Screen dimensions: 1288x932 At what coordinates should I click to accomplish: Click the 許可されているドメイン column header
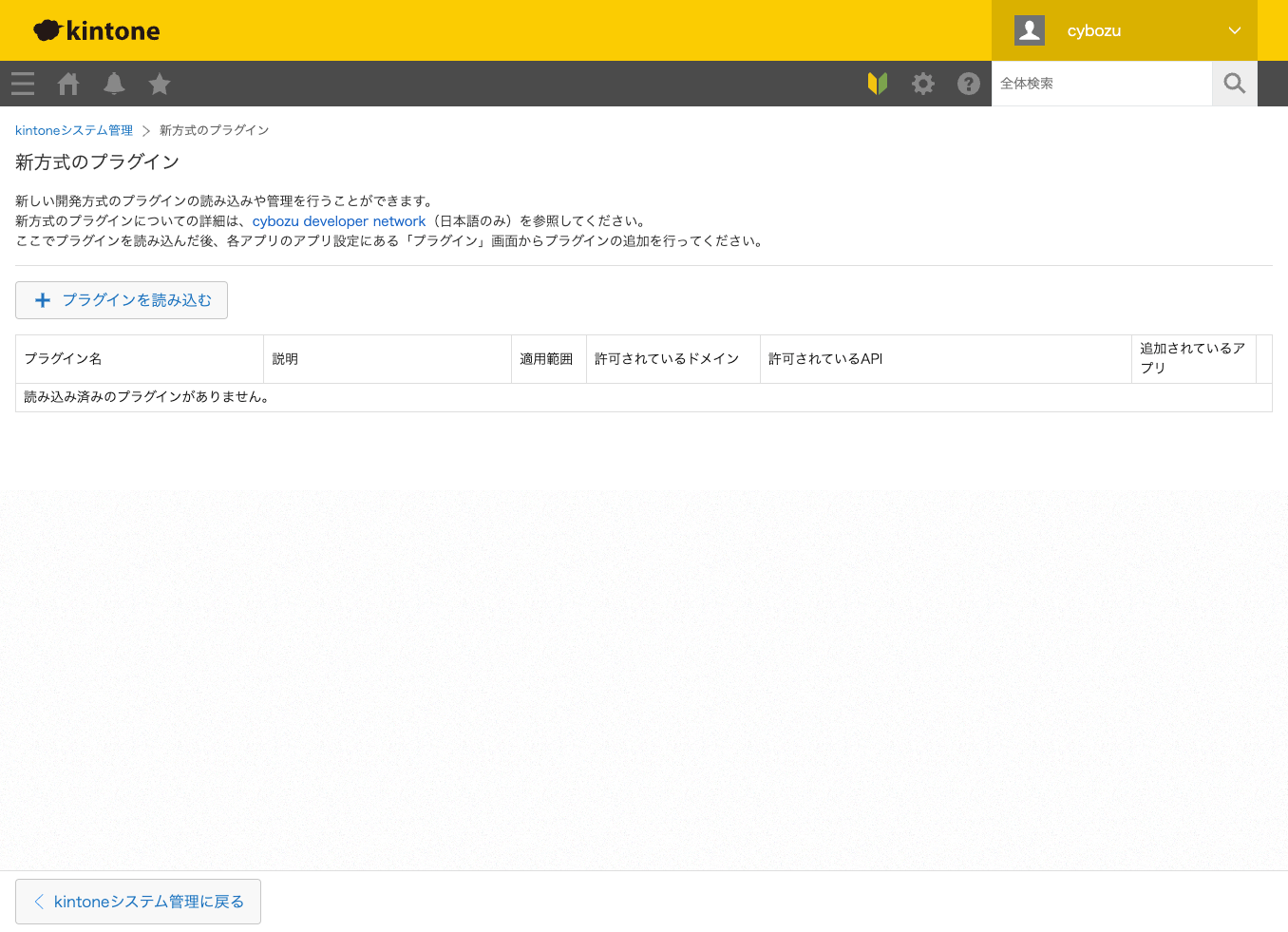click(x=673, y=359)
